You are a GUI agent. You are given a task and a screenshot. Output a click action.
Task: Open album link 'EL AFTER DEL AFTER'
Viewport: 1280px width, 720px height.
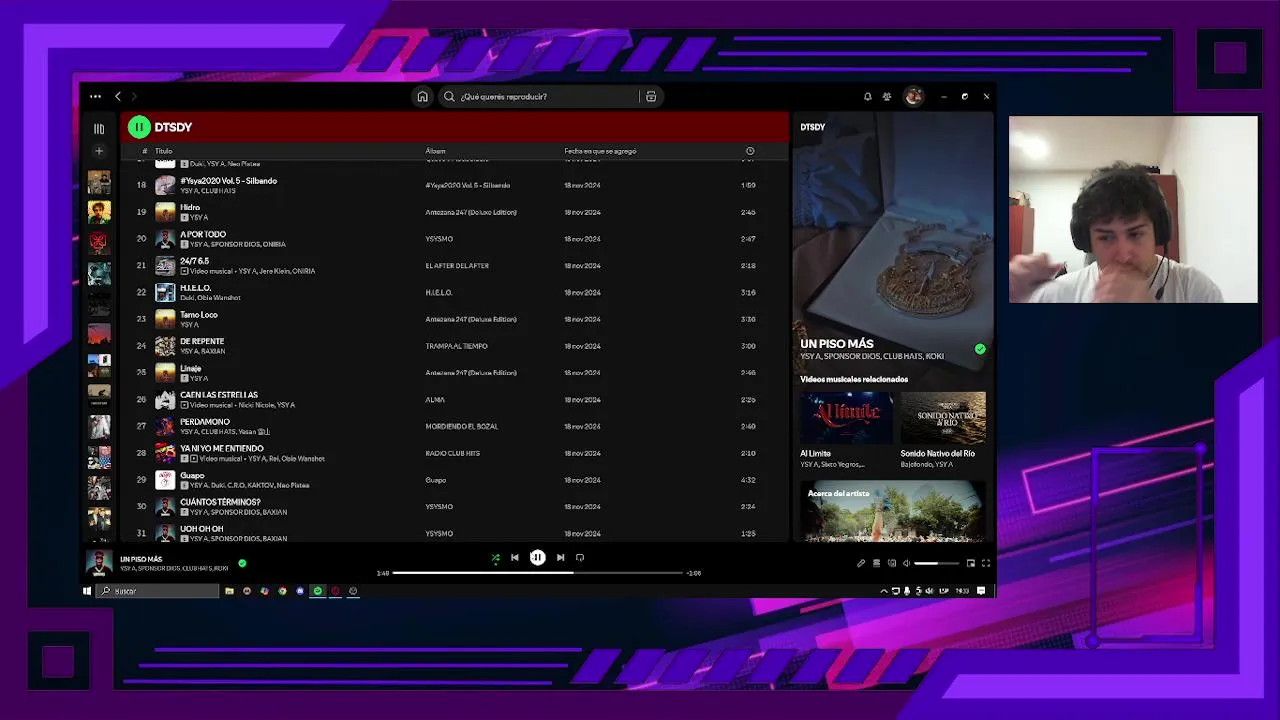click(x=457, y=266)
